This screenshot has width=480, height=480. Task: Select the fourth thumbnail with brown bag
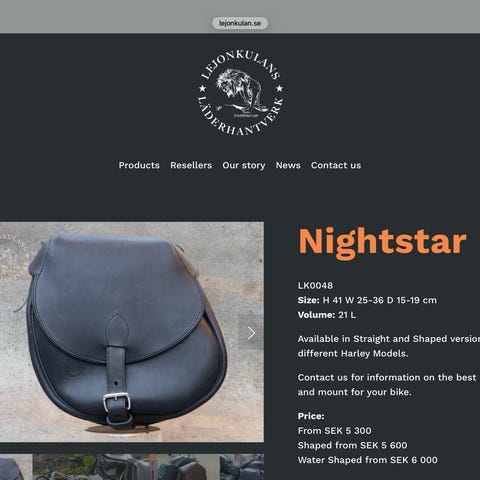188,467
